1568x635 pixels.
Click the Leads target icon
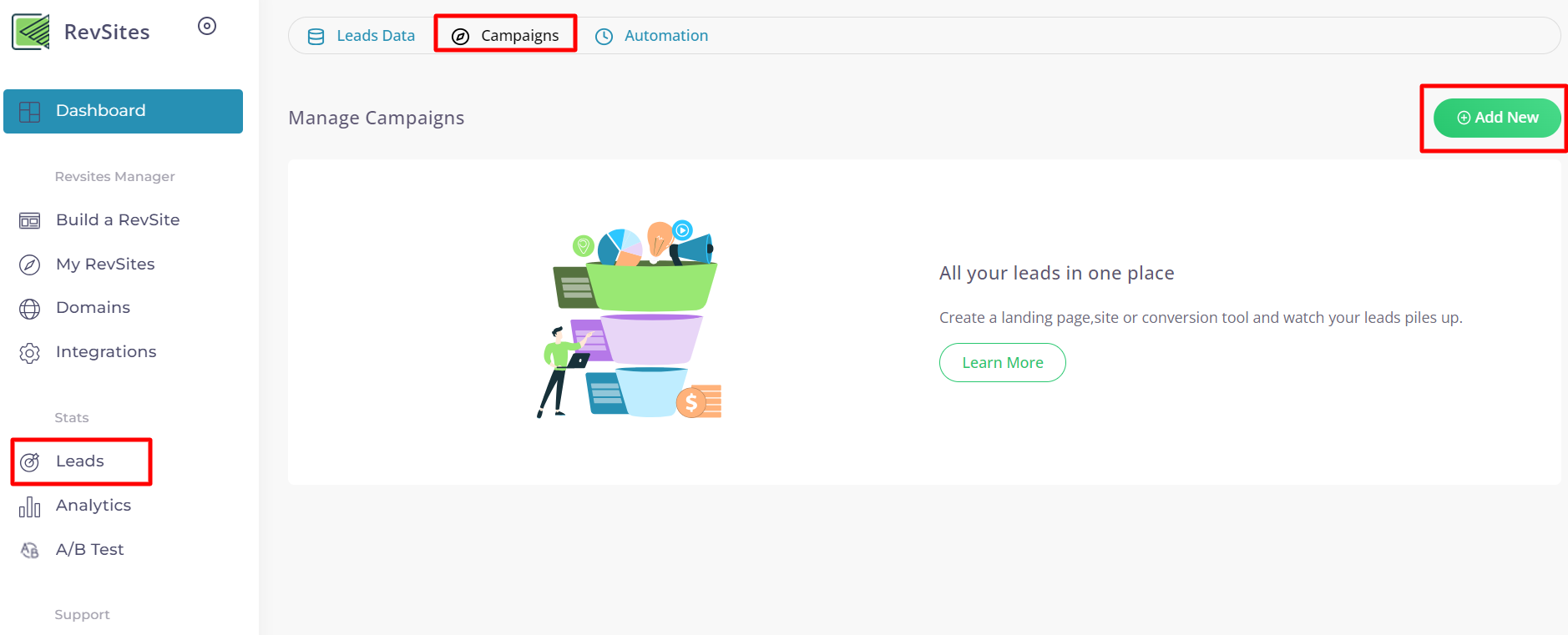(30, 461)
